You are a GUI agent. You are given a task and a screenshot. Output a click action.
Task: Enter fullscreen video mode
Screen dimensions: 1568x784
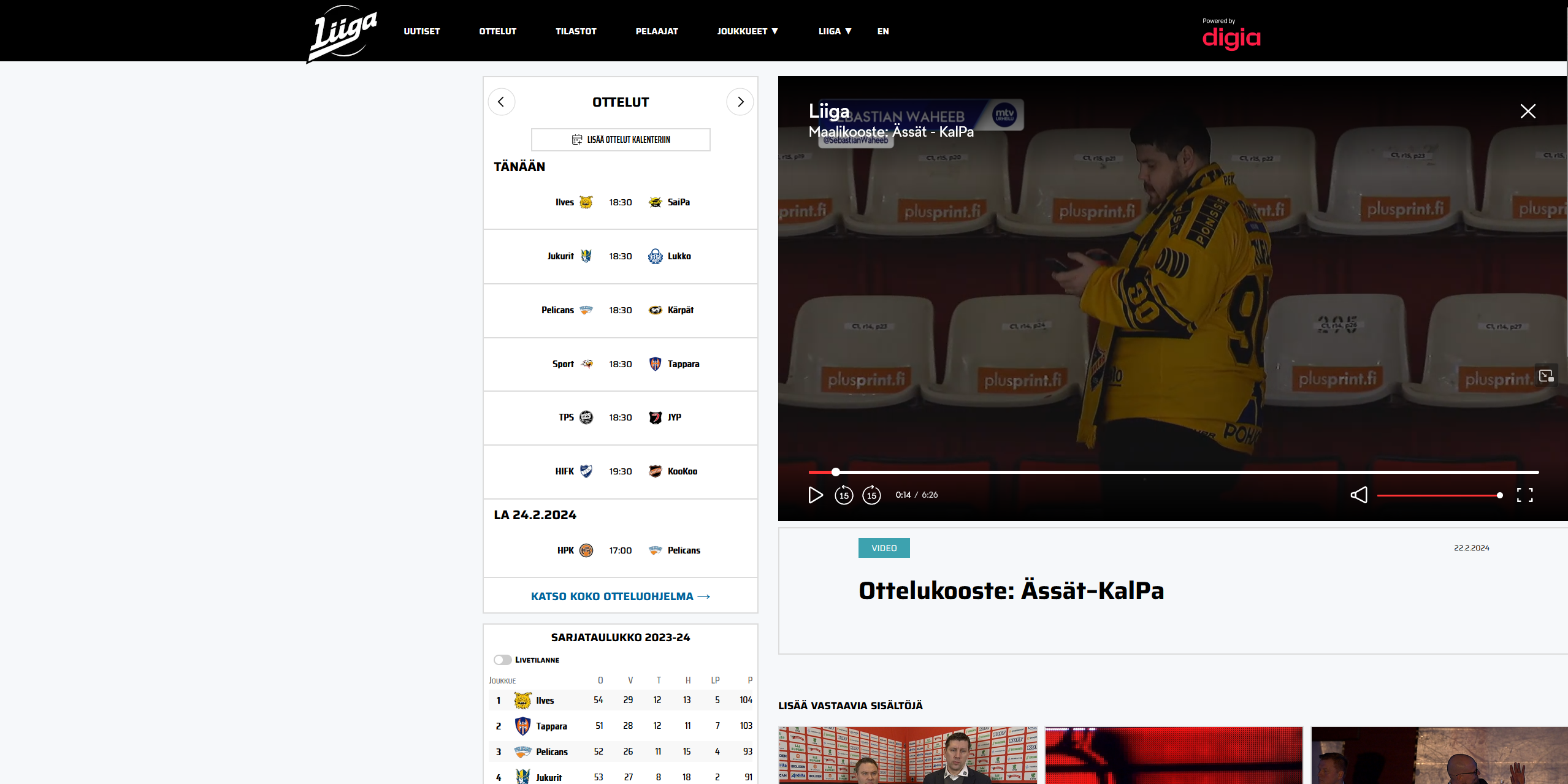point(1524,495)
